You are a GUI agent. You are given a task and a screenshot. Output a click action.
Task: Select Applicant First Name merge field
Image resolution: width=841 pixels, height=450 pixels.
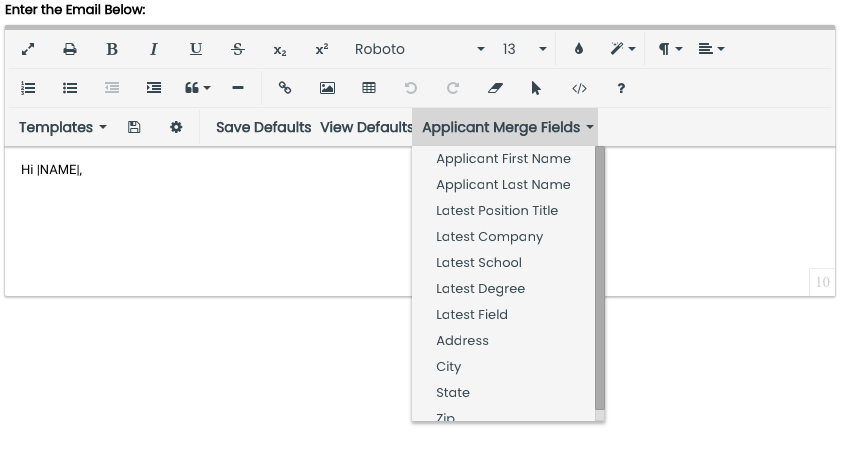(x=503, y=159)
